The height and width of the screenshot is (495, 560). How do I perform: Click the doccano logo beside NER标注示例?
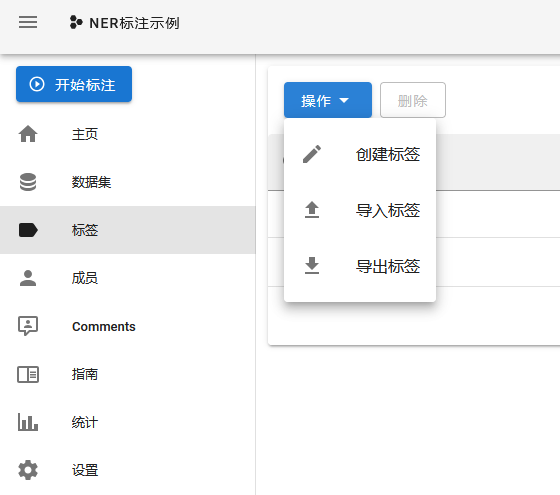pyautogui.click(x=76, y=22)
